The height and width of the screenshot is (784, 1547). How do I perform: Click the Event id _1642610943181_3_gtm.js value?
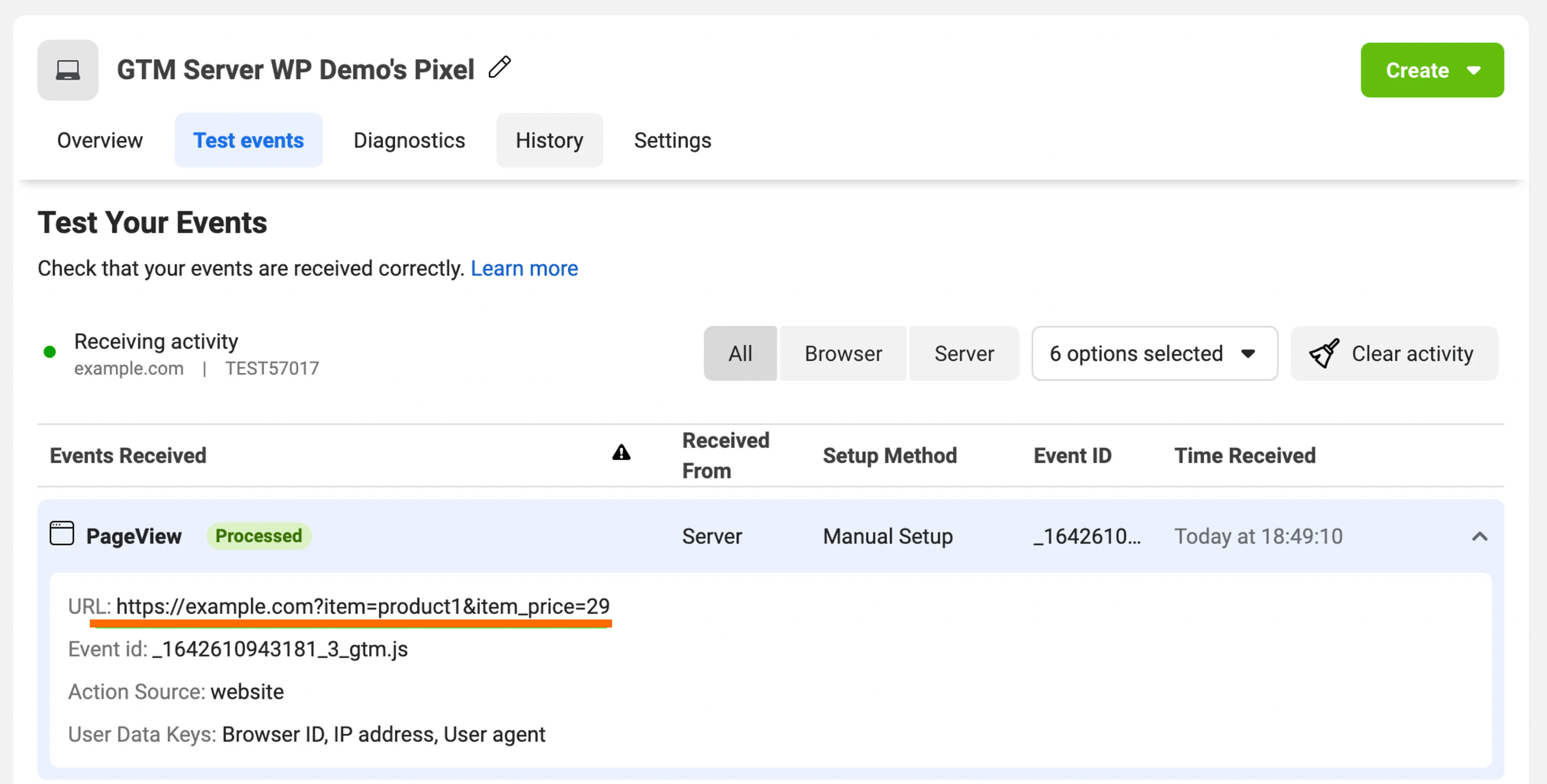click(280, 650)
